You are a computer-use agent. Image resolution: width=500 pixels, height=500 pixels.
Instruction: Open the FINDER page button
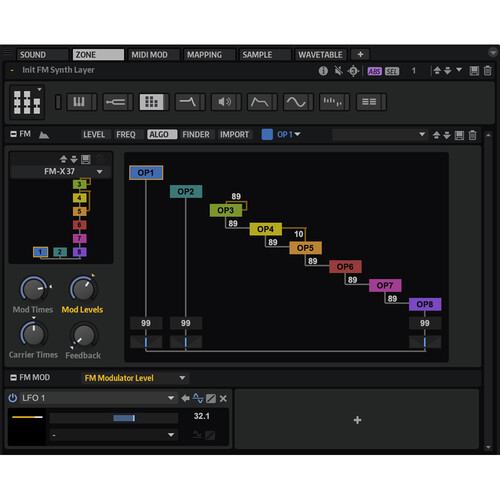coord(196,134)
